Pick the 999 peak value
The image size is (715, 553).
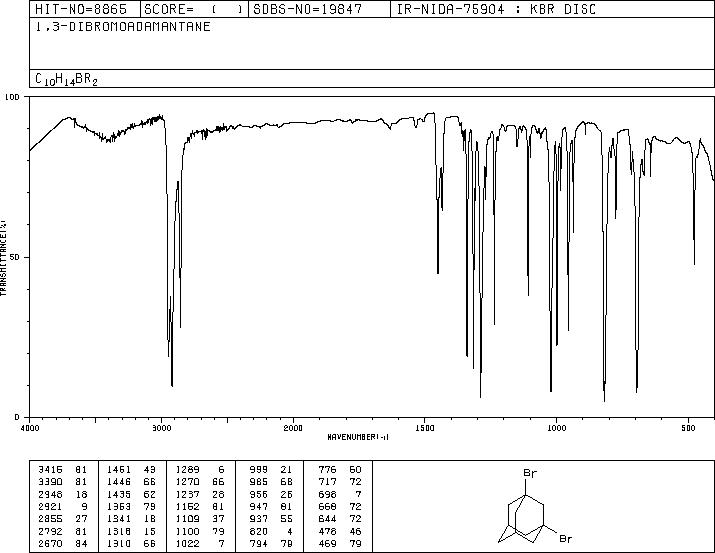point(259,470)
